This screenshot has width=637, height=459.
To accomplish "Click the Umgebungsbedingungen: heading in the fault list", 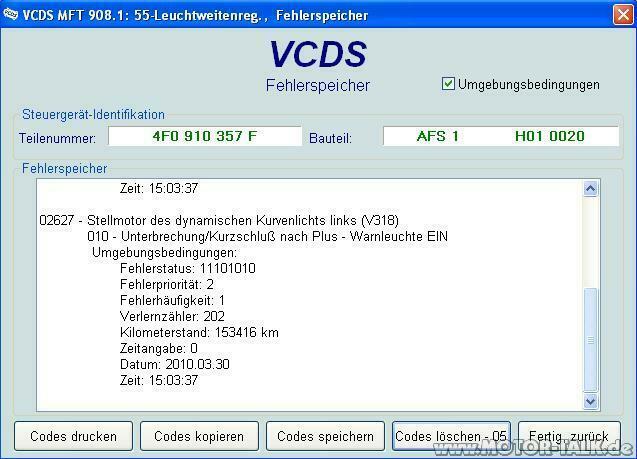I will 165,253.
